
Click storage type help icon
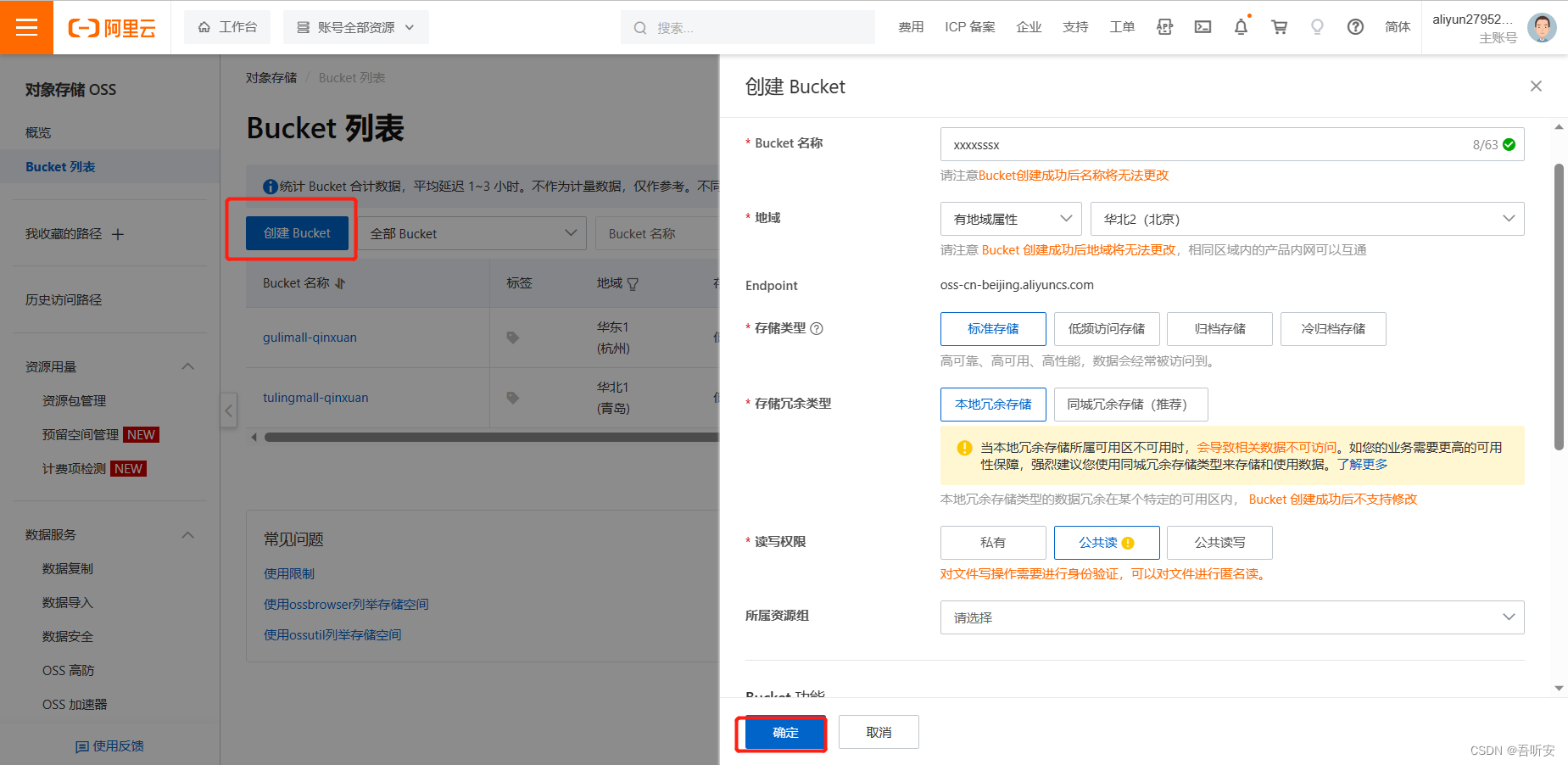[817, 328]
